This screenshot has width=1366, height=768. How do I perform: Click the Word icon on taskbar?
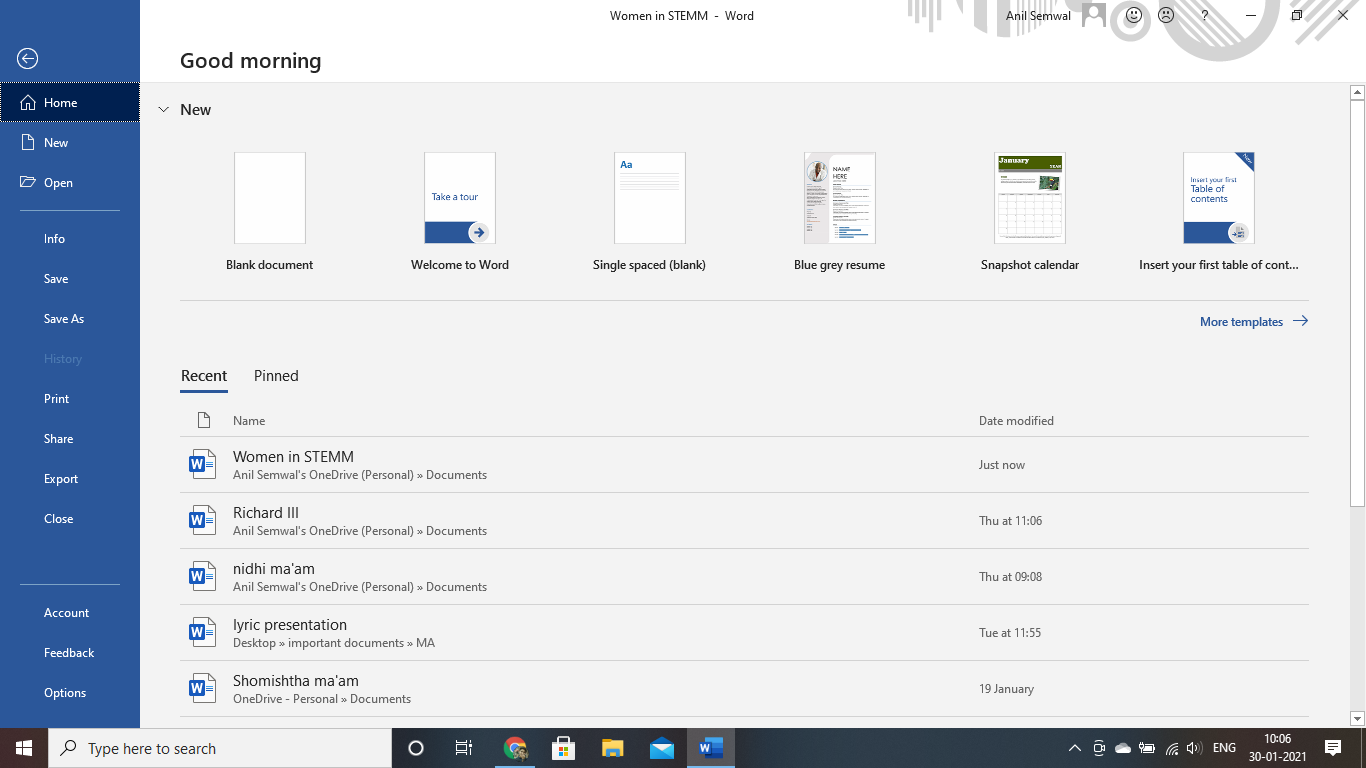[x=711, y=748]
